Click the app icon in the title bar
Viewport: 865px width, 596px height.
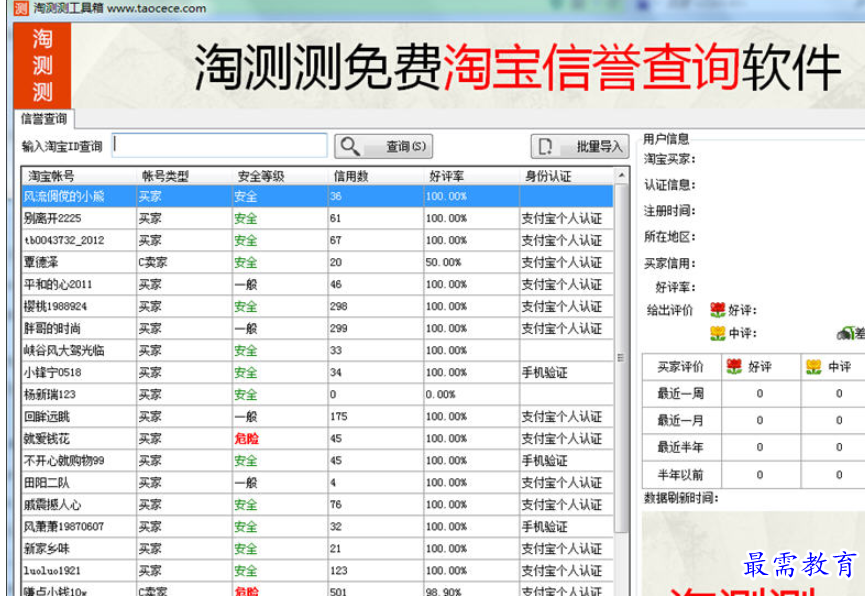point(21,8)
